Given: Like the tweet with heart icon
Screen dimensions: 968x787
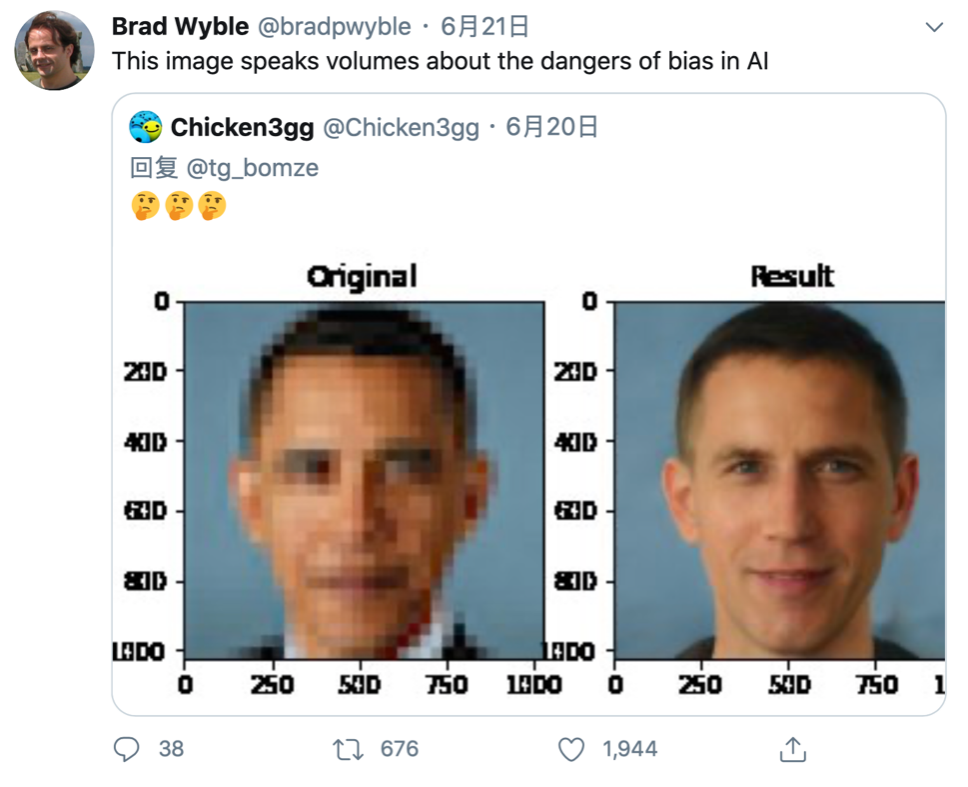Looking at the screenshot, I should tap(571, 749).
